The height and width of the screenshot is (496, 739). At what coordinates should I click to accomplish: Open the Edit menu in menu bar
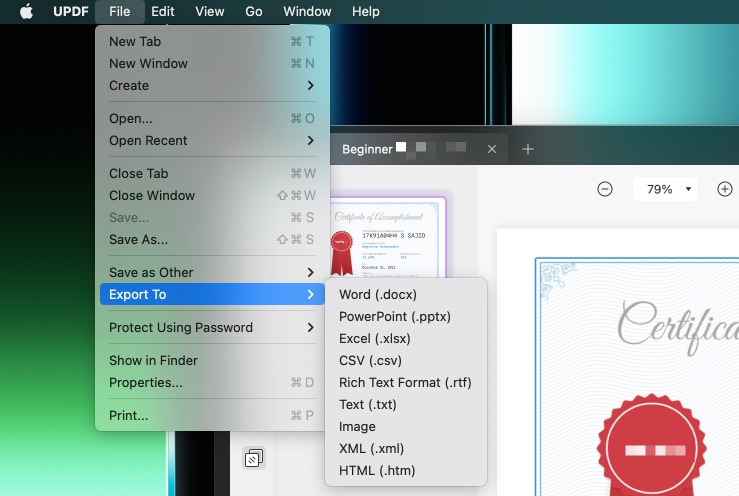tap(163, 12)
